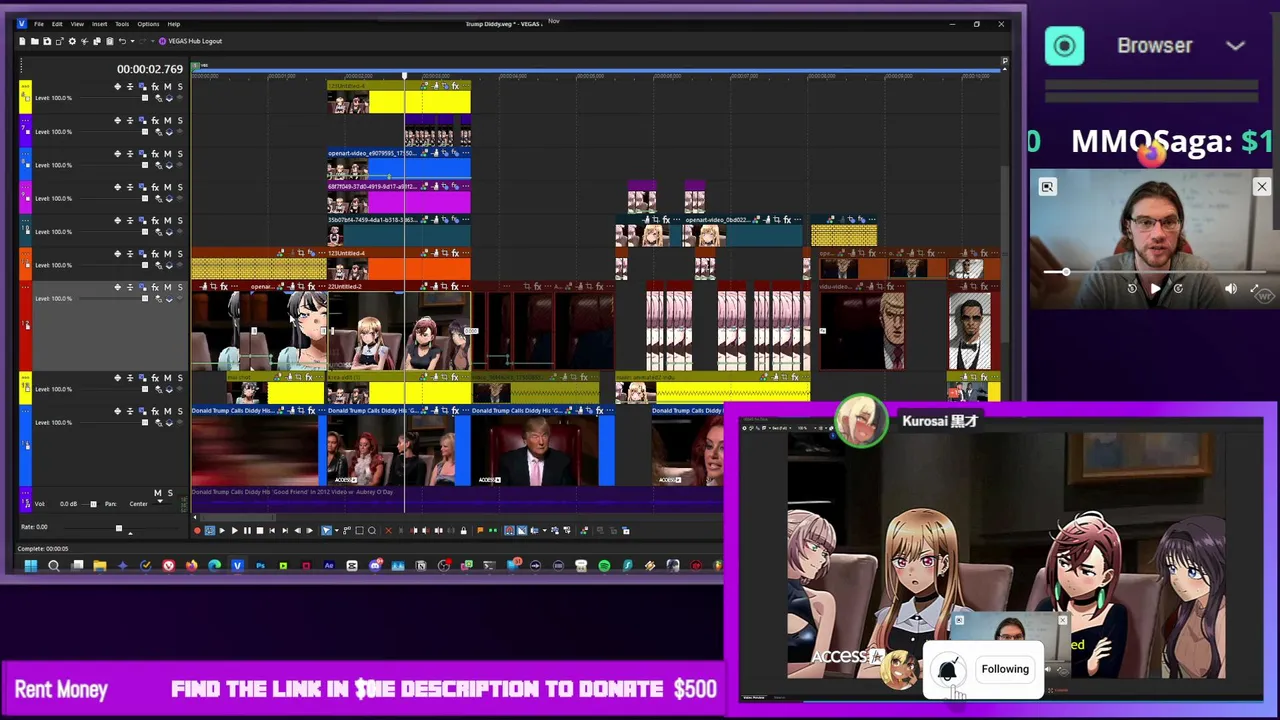
Task: Open the File menu
Action: [x=39, y=24]
